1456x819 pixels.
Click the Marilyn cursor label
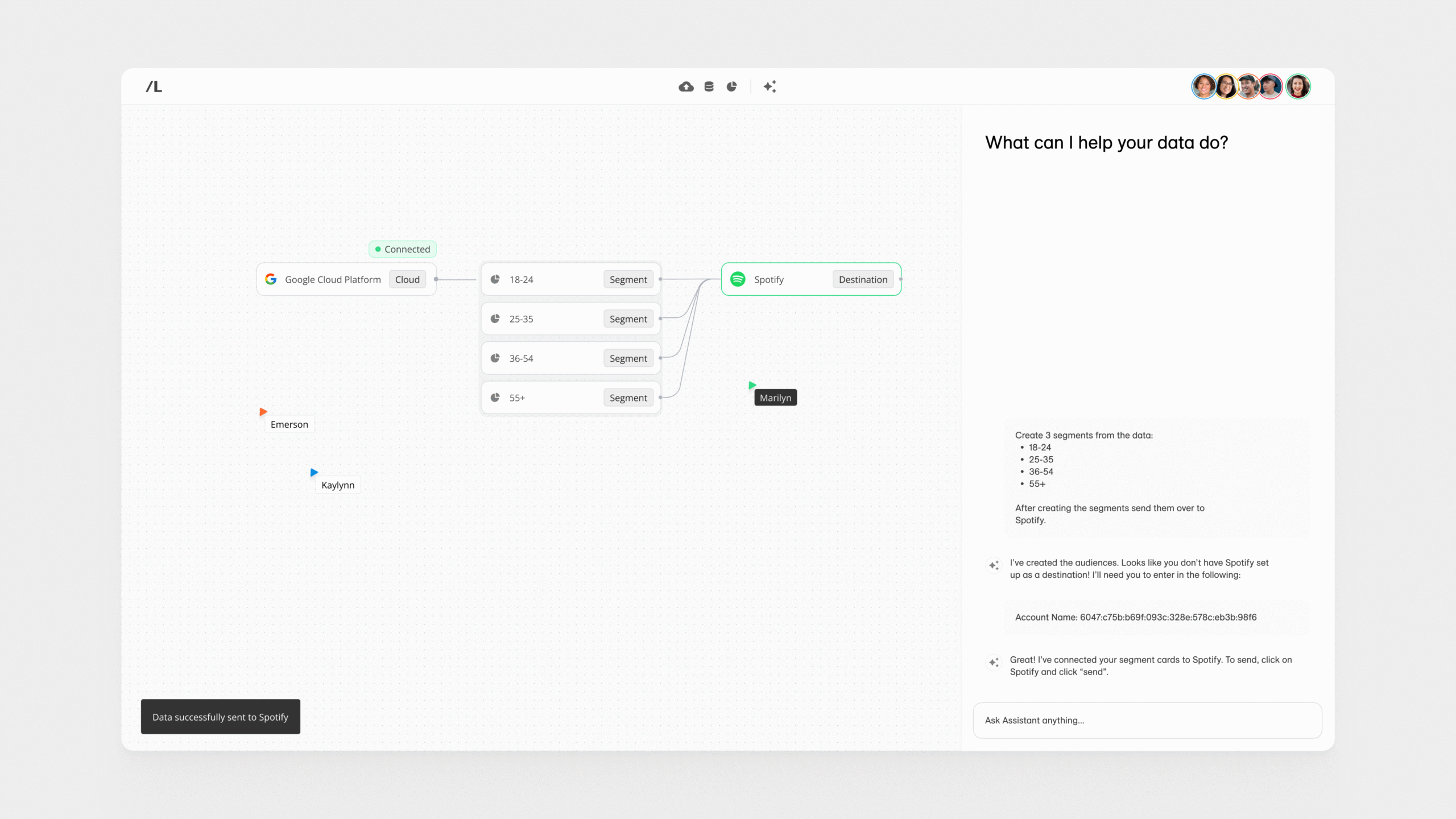click(x=775, y=398)
